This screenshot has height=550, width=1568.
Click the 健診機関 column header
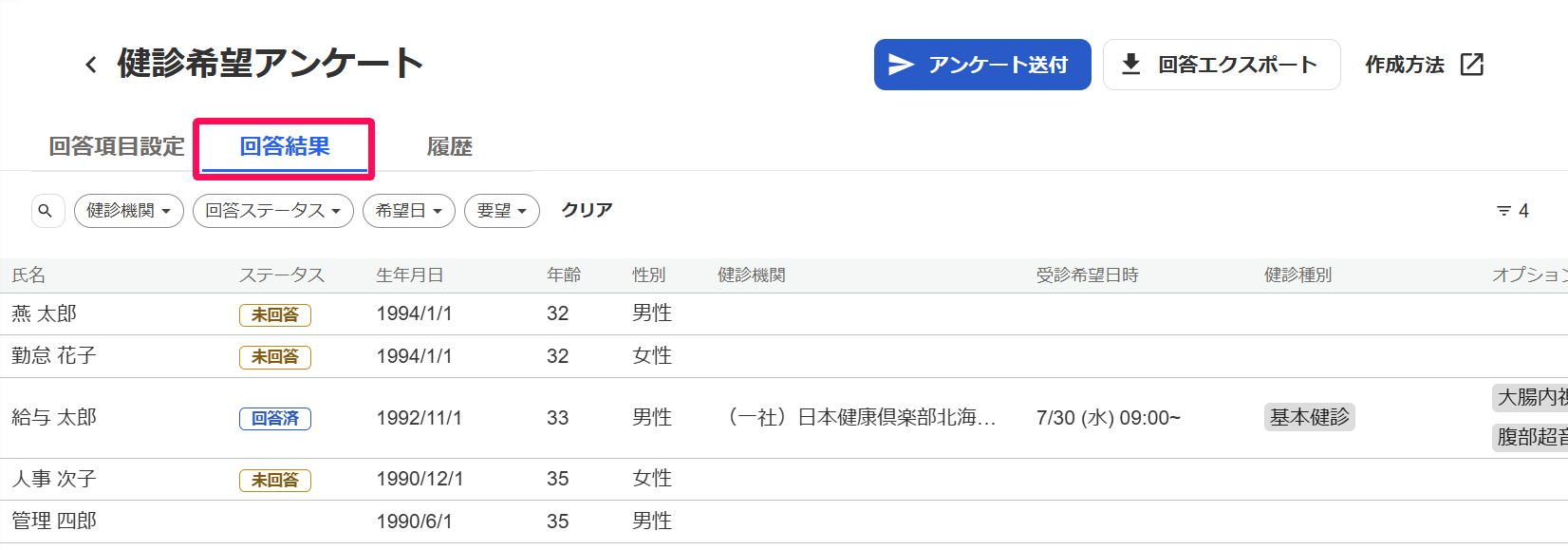752,275
